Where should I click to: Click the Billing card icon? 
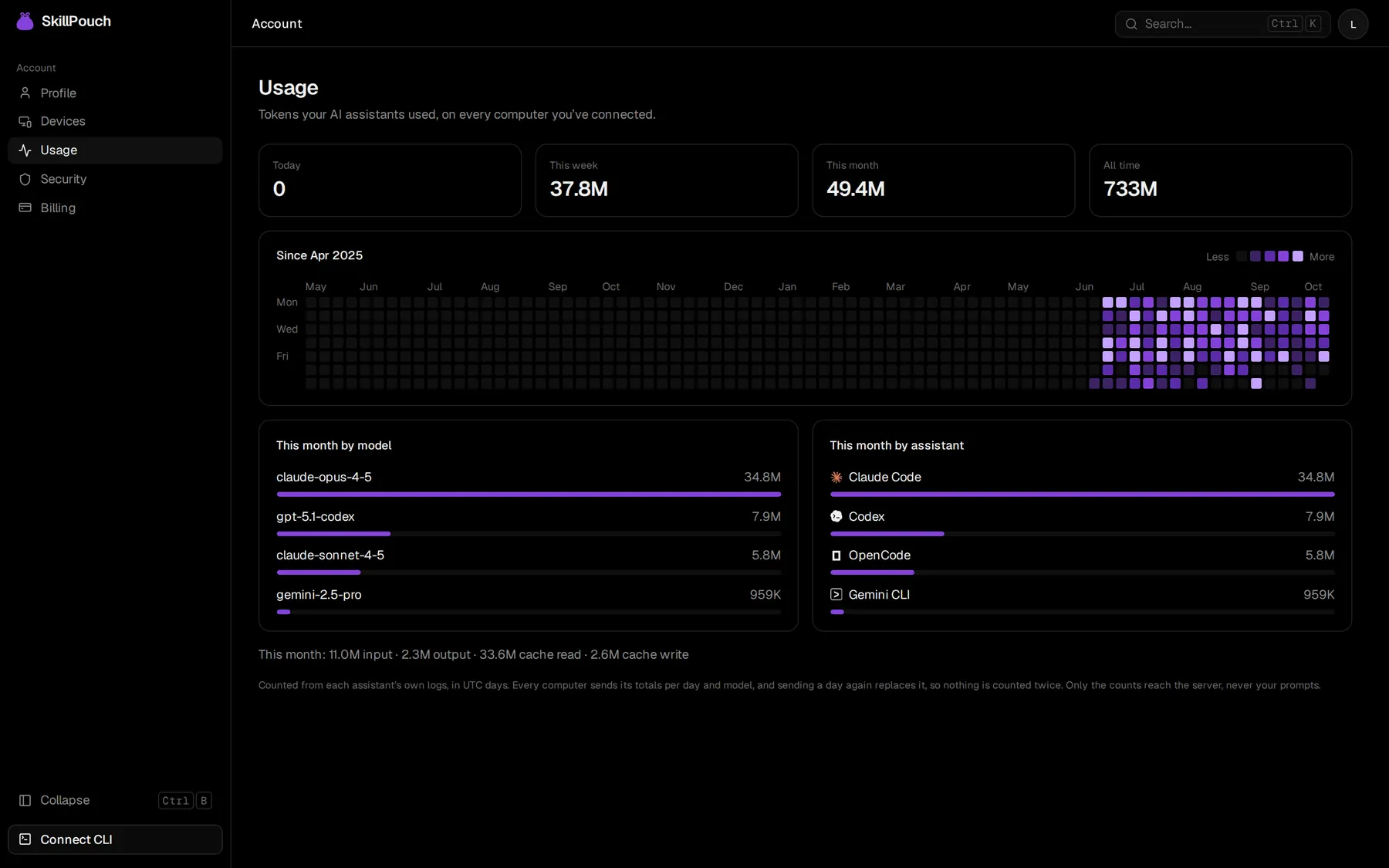(25, 208)
